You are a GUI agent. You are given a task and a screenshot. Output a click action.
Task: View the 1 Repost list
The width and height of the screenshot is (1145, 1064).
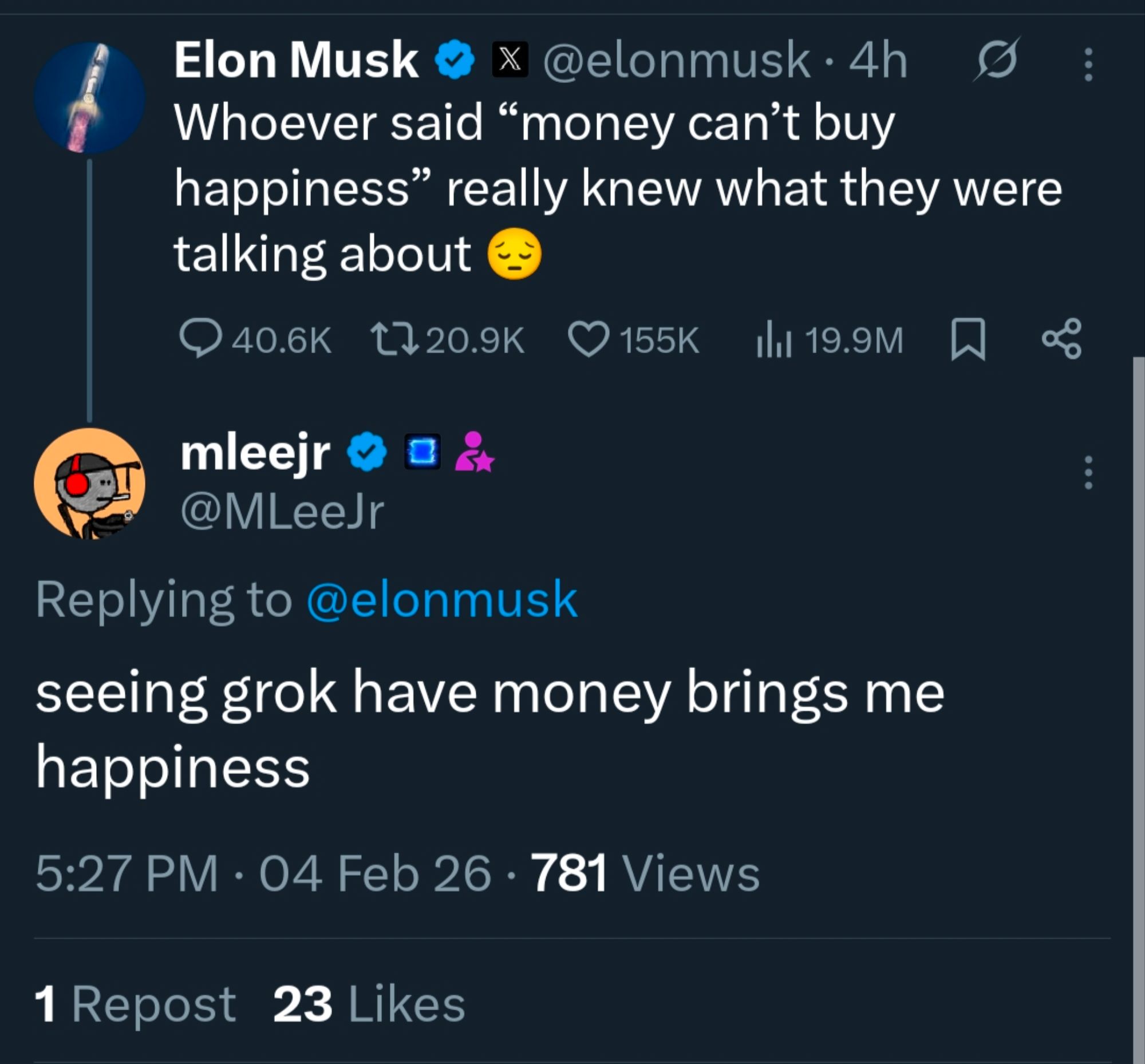[x=135, y=1005]
